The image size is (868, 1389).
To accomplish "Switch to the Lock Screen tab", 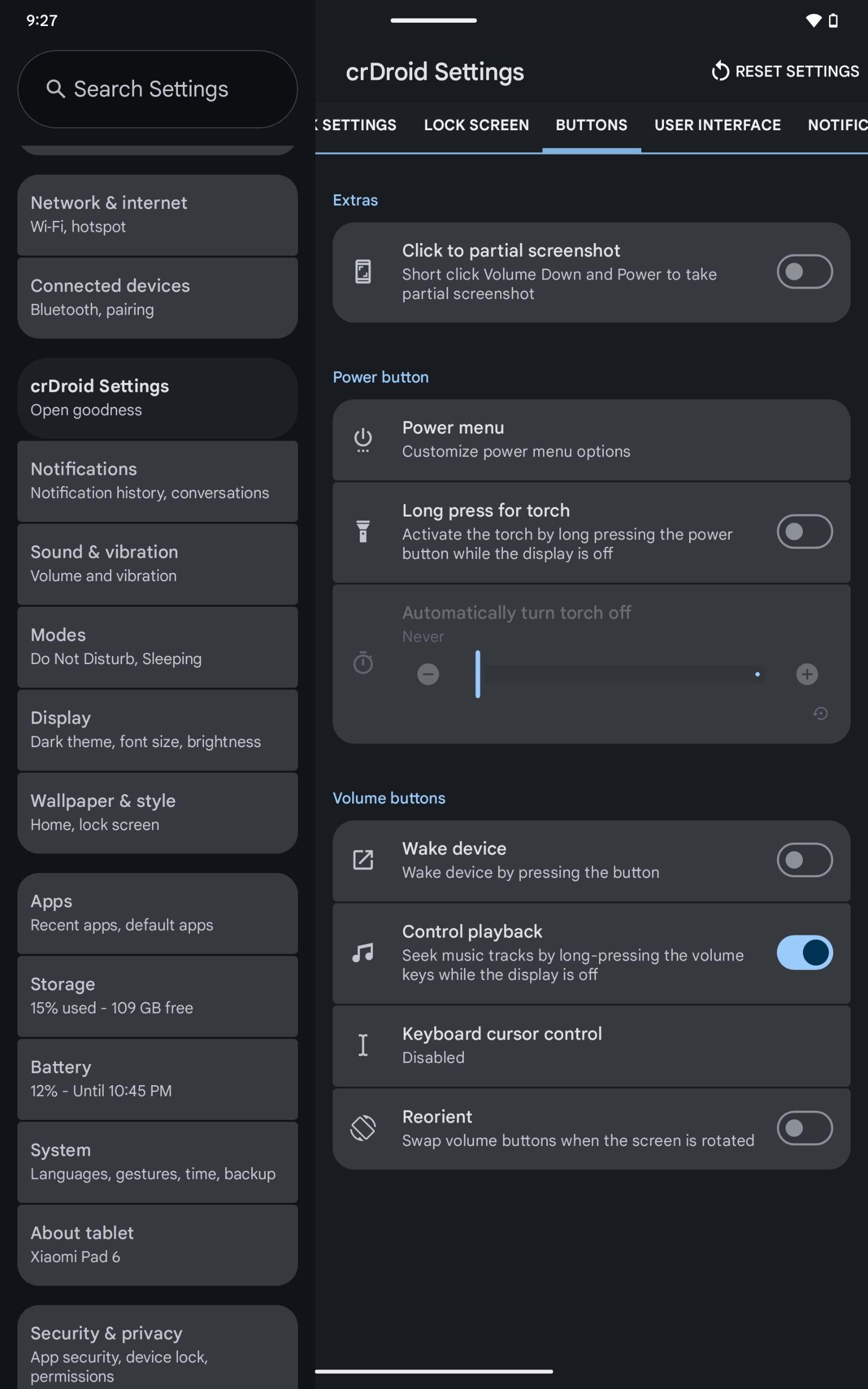I will click(476, 125).
